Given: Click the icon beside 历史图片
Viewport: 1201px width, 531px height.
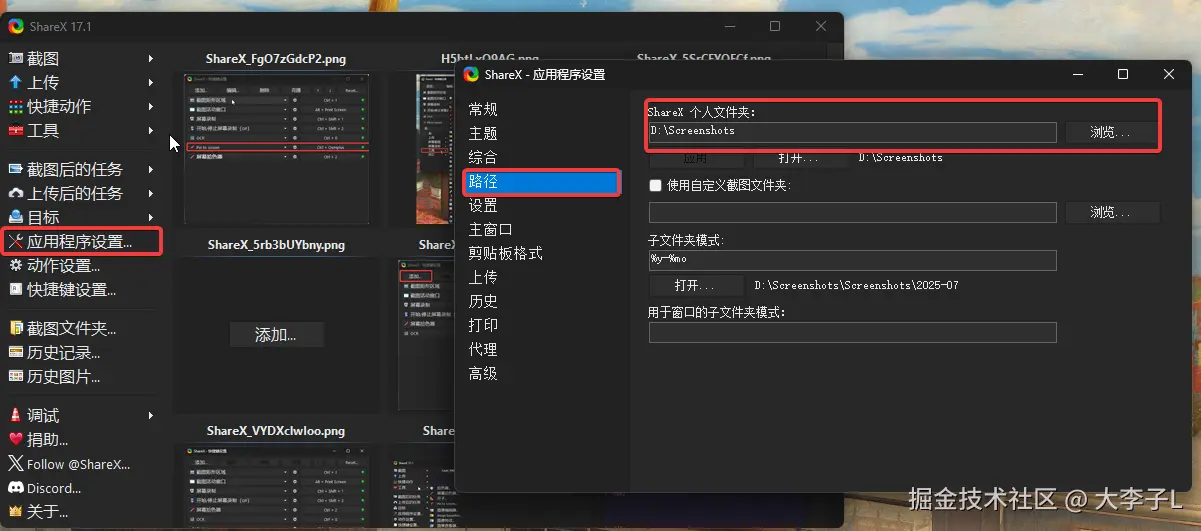Looking at the screenshot, I should (x=16, y=376).
